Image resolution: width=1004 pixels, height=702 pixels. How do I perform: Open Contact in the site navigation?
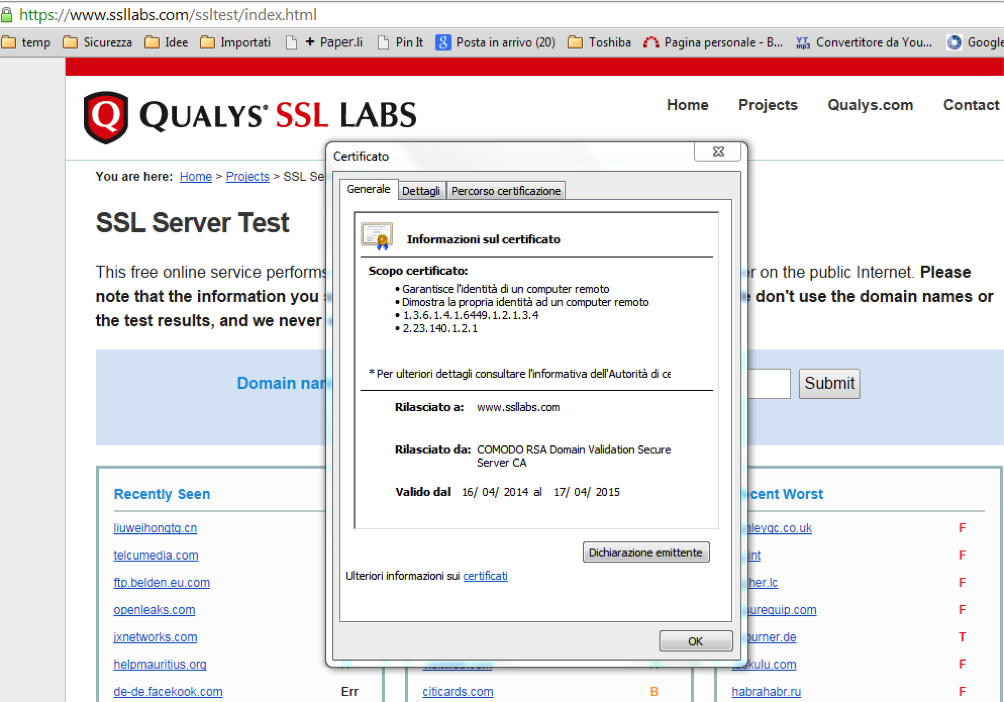(971, 105)
